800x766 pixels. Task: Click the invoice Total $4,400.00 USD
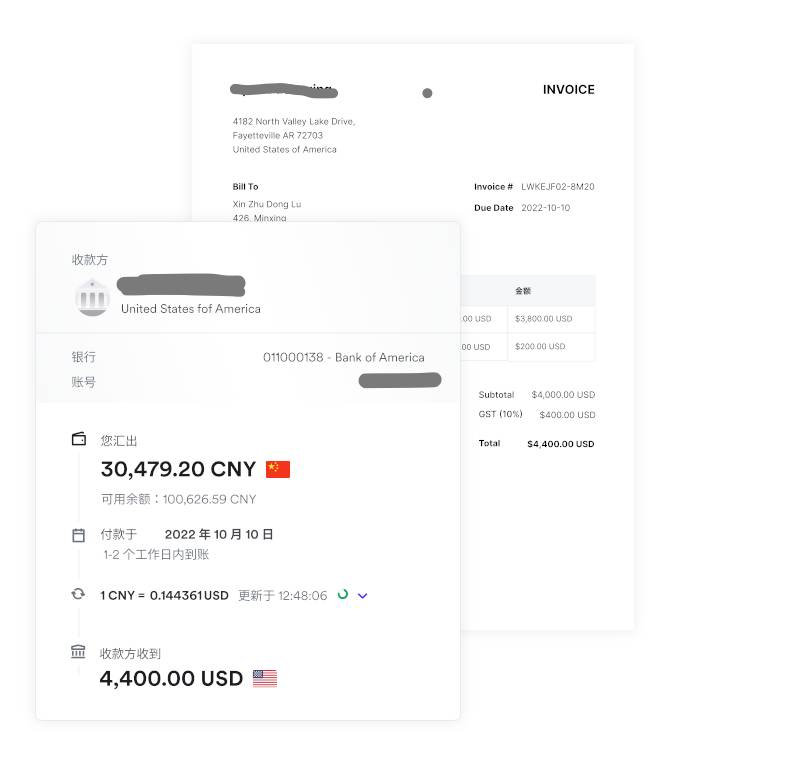point(560,444)
